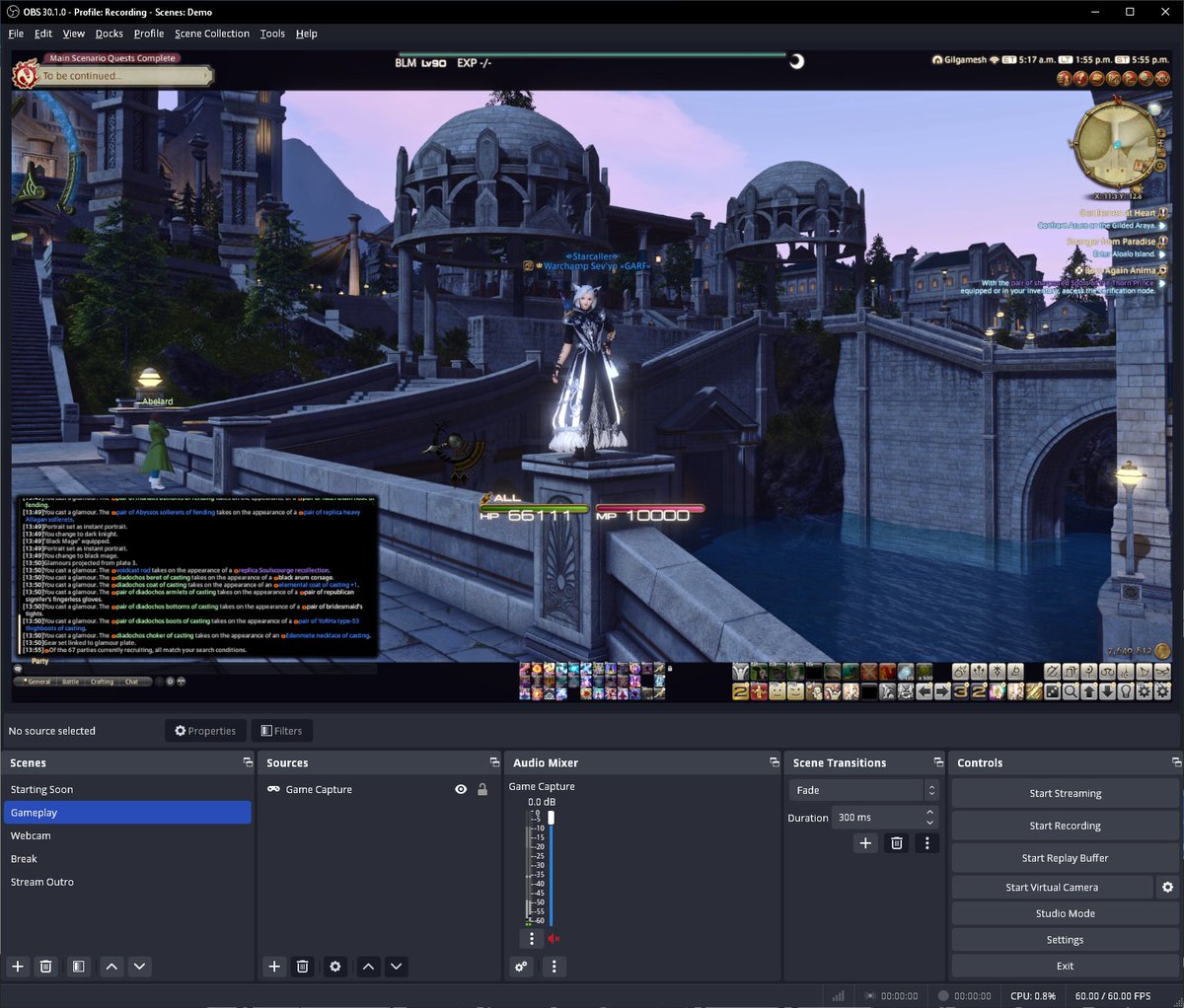Screen dimensions: 1184x1008
Task: Pop out the Scenes dock
Action: tap(248, 762)
